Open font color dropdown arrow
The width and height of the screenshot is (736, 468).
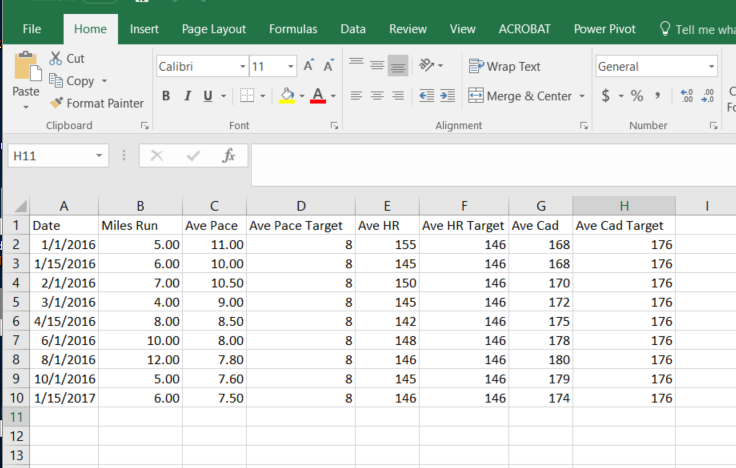click(333, 96)
